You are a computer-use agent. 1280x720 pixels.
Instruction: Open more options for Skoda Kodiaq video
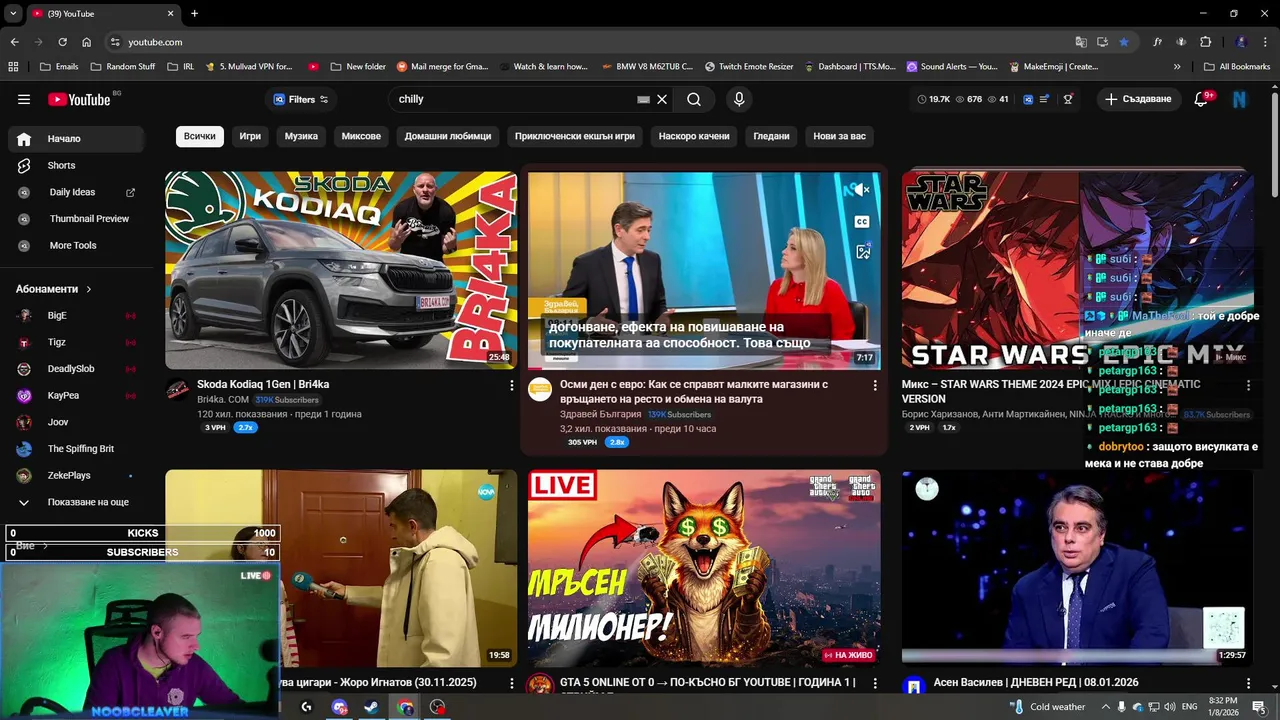pyautogui.click(x=512, y=385)
